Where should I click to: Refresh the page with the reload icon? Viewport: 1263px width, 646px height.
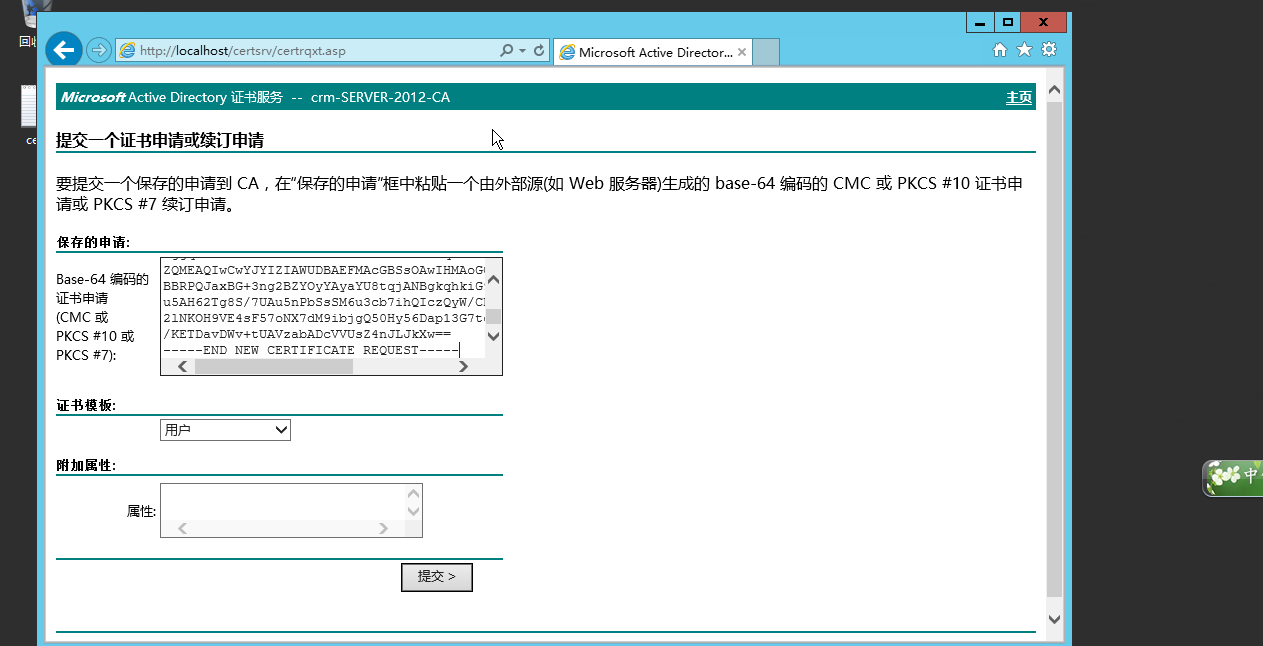(540, 50)
